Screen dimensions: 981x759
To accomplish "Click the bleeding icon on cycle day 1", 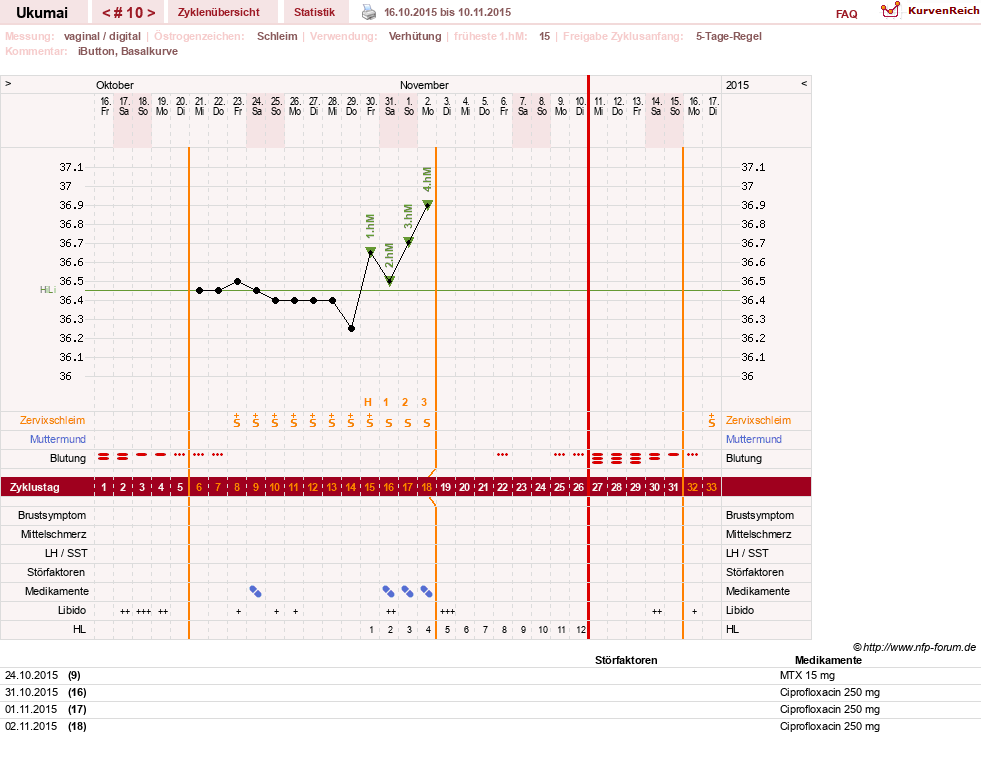I will click(x=103, y=457).
